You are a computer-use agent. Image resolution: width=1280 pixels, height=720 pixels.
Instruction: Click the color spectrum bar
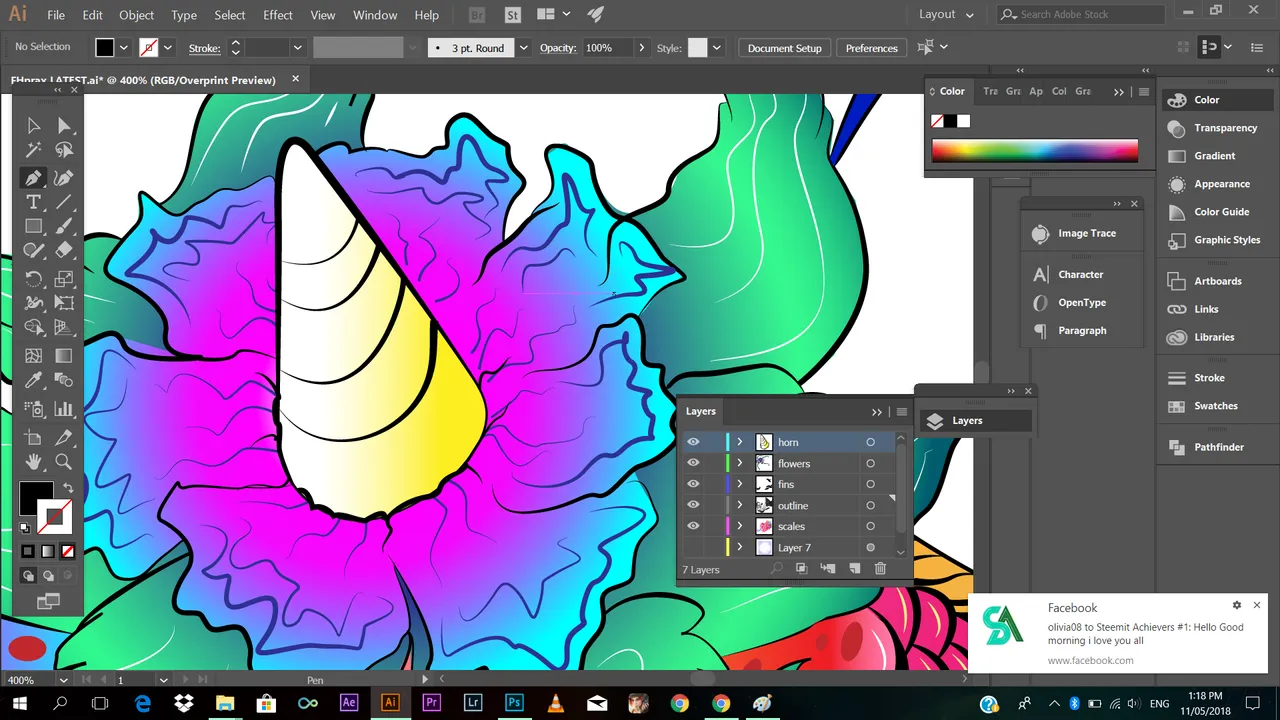pyautogui.click(x=1034, y=151)
